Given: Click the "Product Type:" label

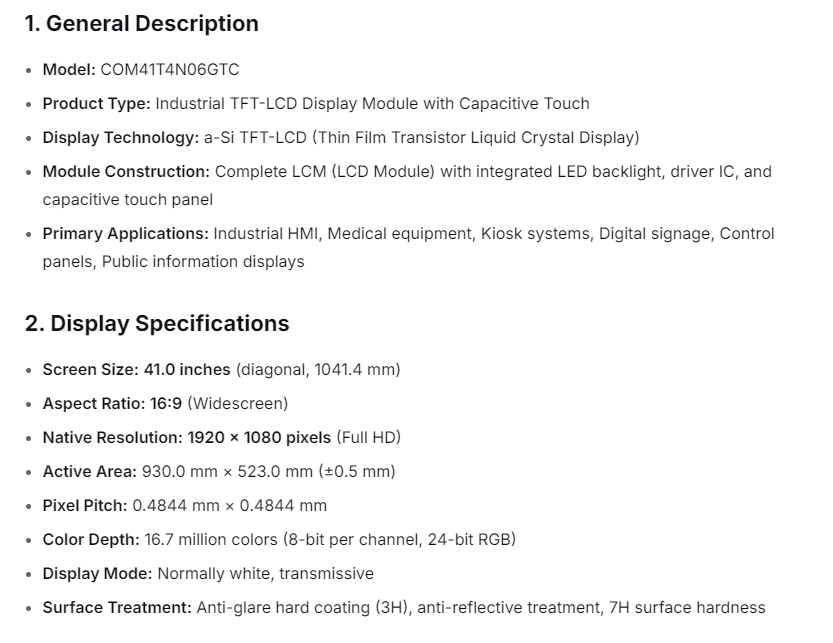Looking at the screenshot, I should point(97,104).
